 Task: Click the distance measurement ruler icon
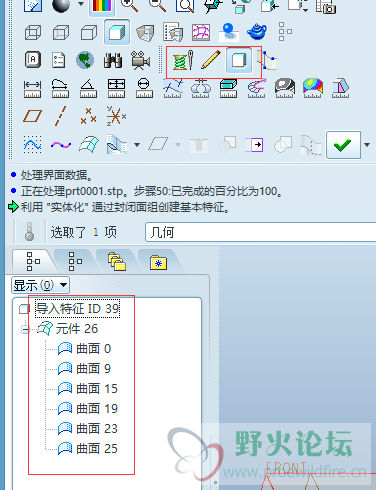pyautogui.click(x=32, y=89)
